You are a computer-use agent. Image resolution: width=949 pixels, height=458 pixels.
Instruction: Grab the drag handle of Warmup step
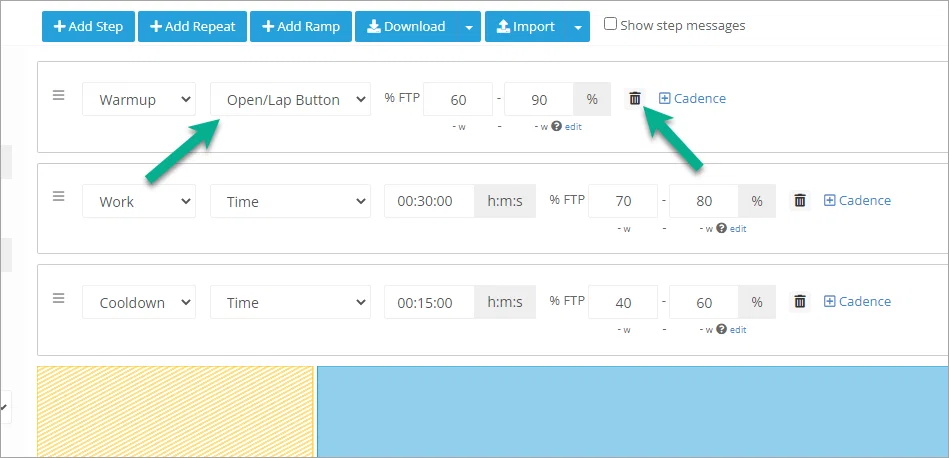coord(58,95)
